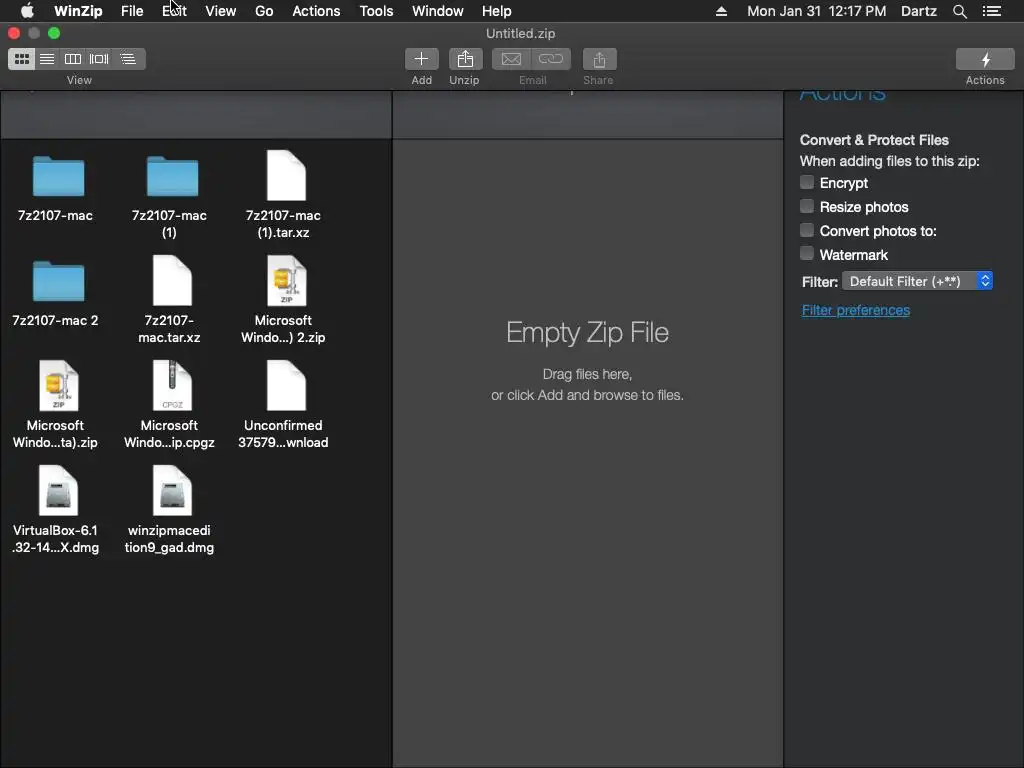Switch to icon grid view
The height and width of the screenshot is (768, 1024).
pos(22,59)
